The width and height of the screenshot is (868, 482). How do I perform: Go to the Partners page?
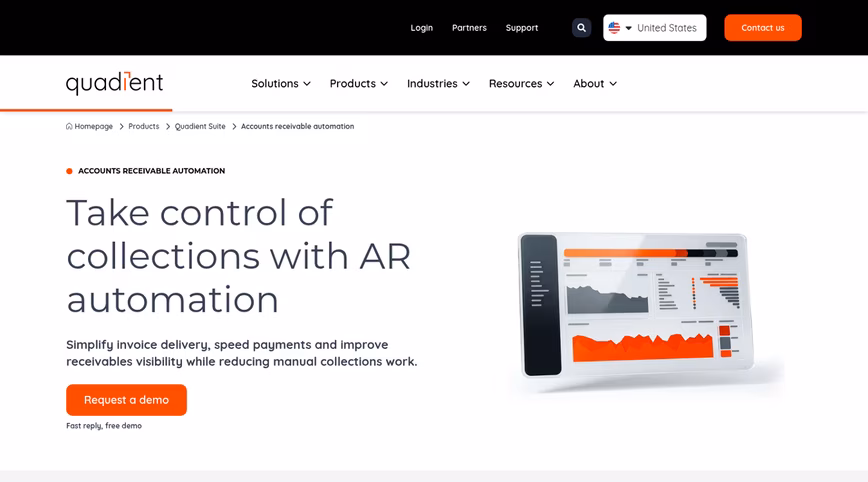pos(469,28)
